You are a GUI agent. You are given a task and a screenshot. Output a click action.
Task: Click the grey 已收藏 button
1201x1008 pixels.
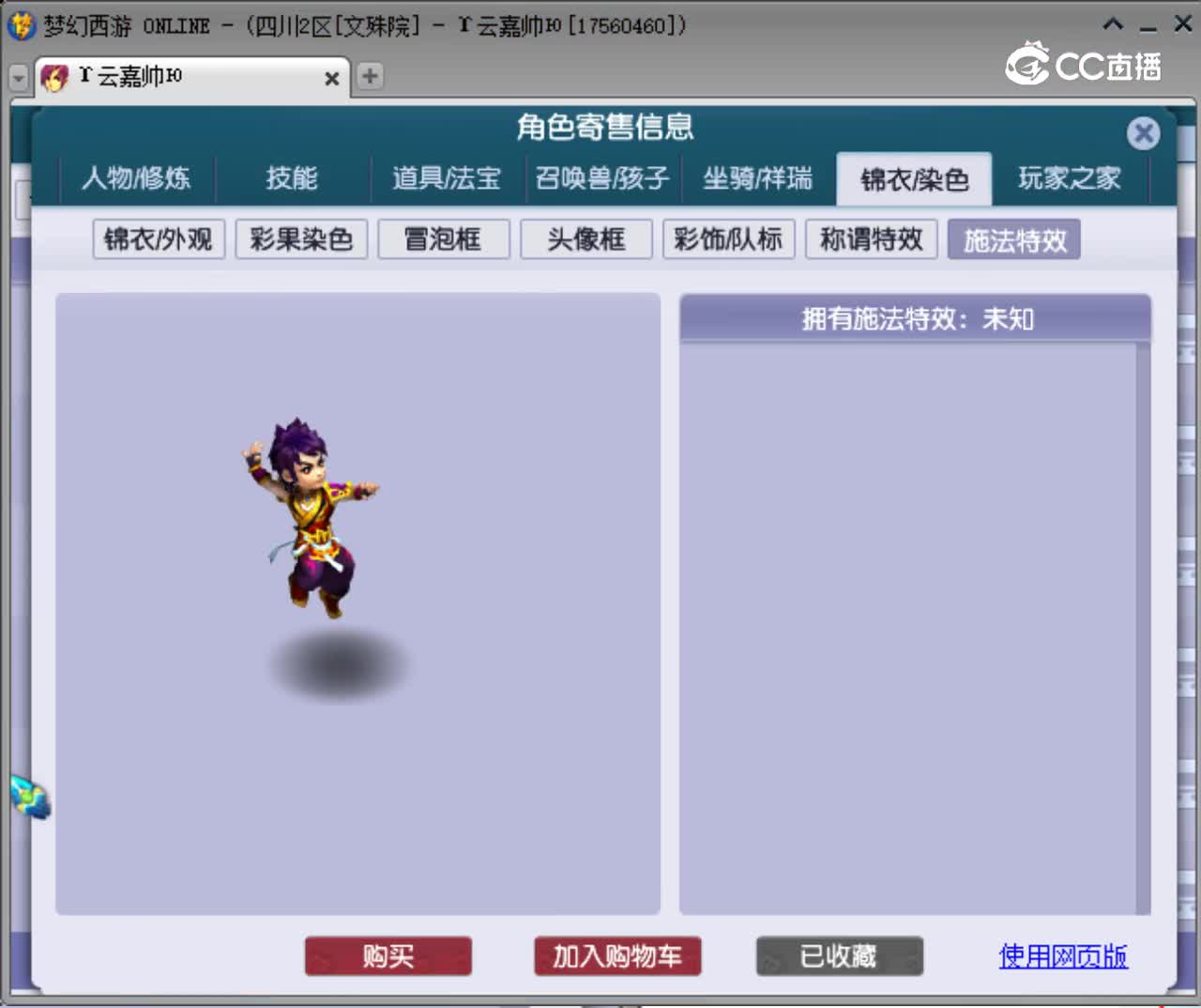[x=840, y=956]
